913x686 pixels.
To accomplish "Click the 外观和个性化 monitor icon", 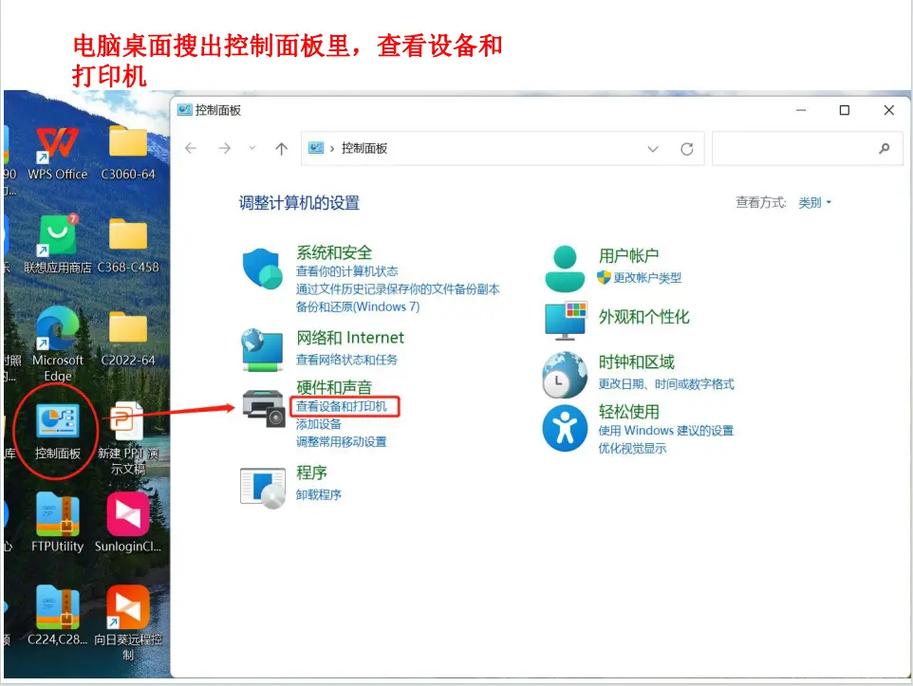I will coord(566,320).
